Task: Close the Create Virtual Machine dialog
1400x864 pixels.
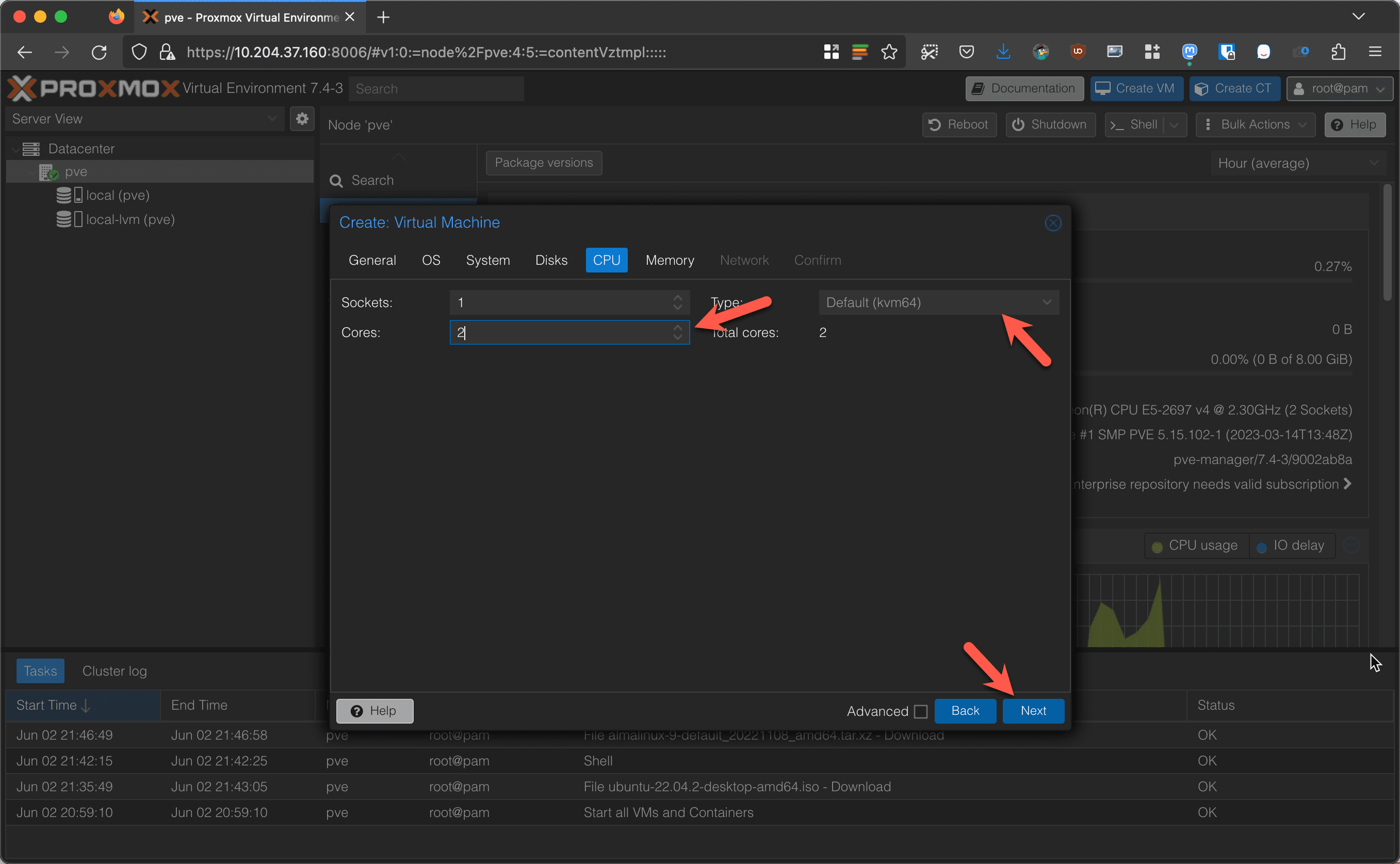Action: (x=1053, y=223)
